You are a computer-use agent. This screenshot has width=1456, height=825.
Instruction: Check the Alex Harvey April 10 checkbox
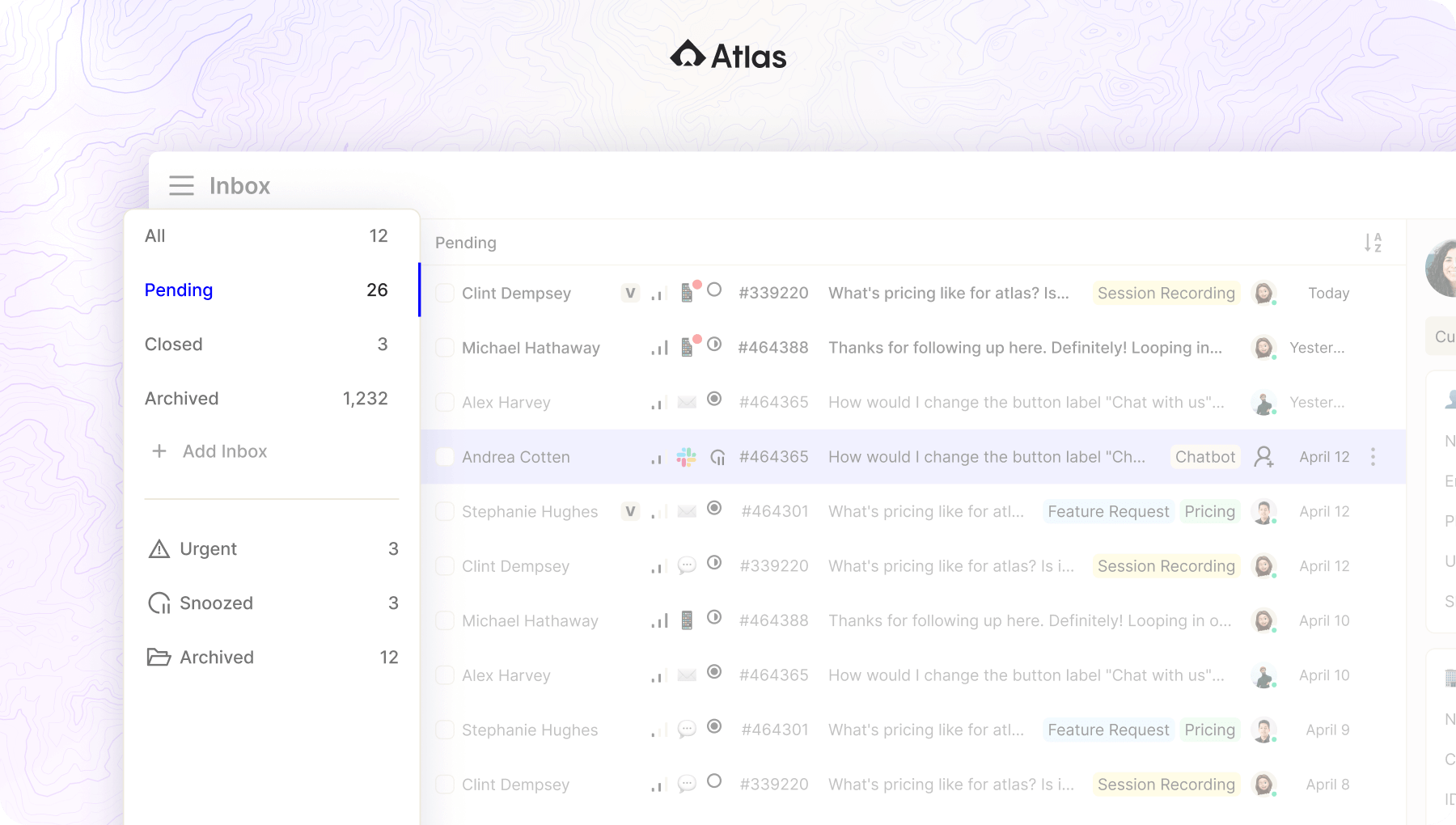point(445,675)
